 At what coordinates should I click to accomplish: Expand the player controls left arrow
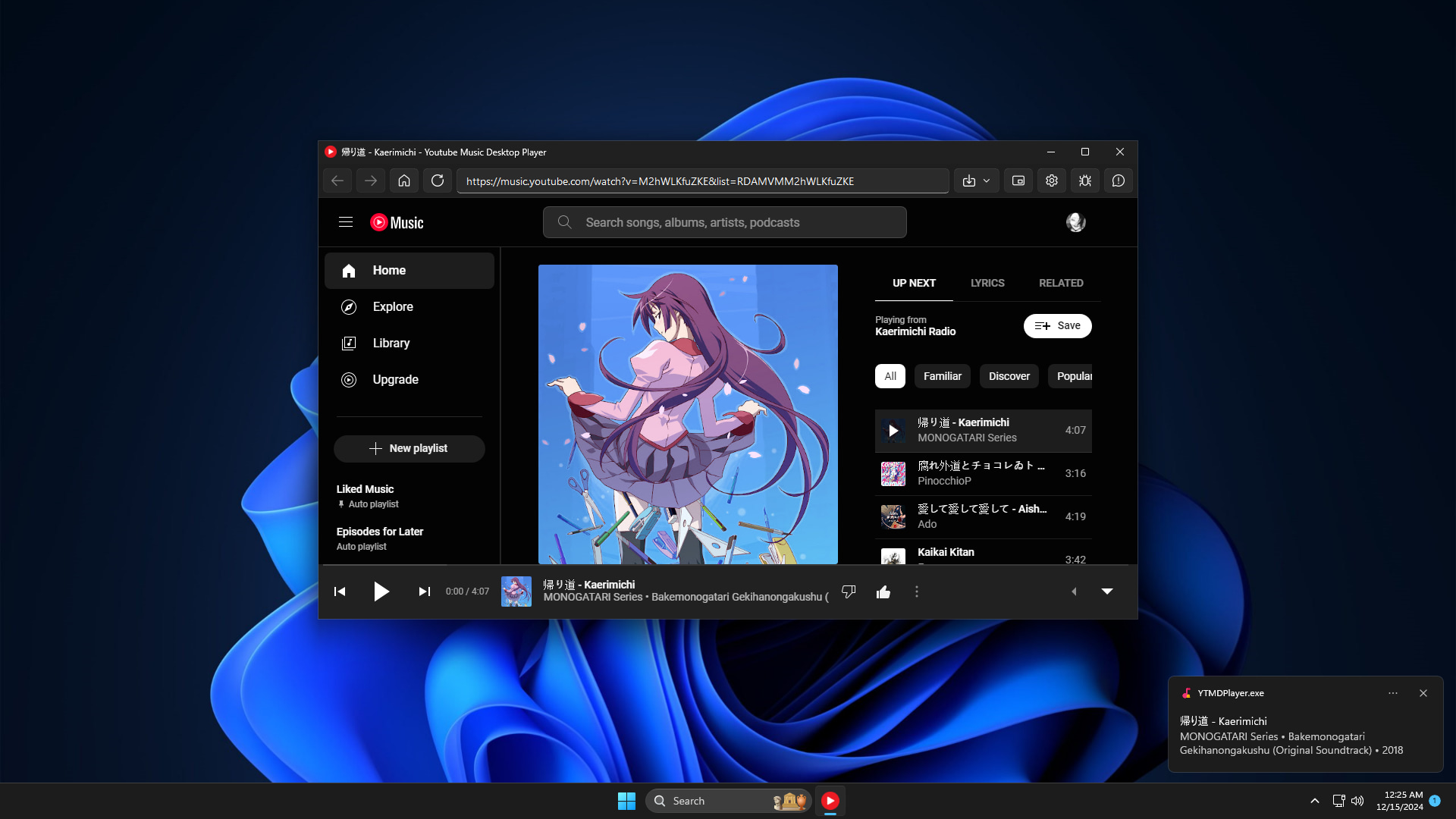coord(1074,591)
